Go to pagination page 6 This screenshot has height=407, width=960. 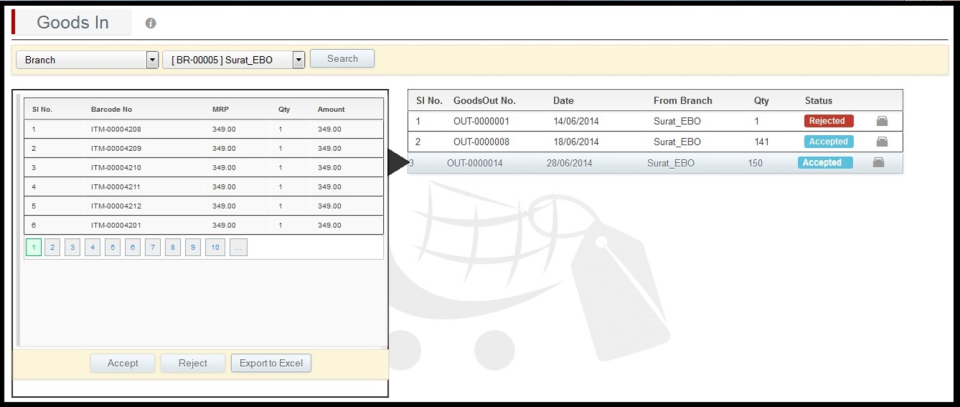pos(133,247)
